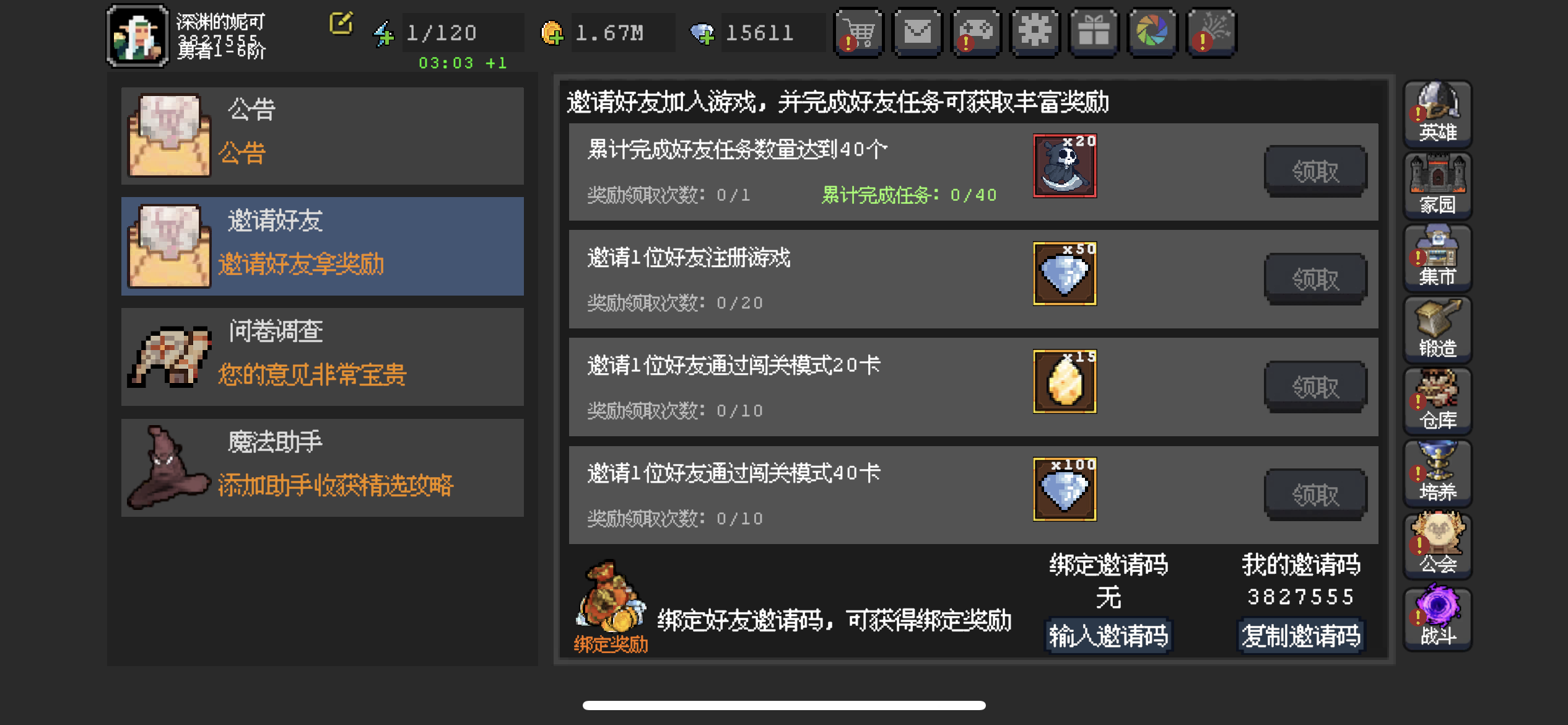Open the gift box rewards icon
Screen dimensions: 1568x725
pyautogui.click(x=1094, y=32)
